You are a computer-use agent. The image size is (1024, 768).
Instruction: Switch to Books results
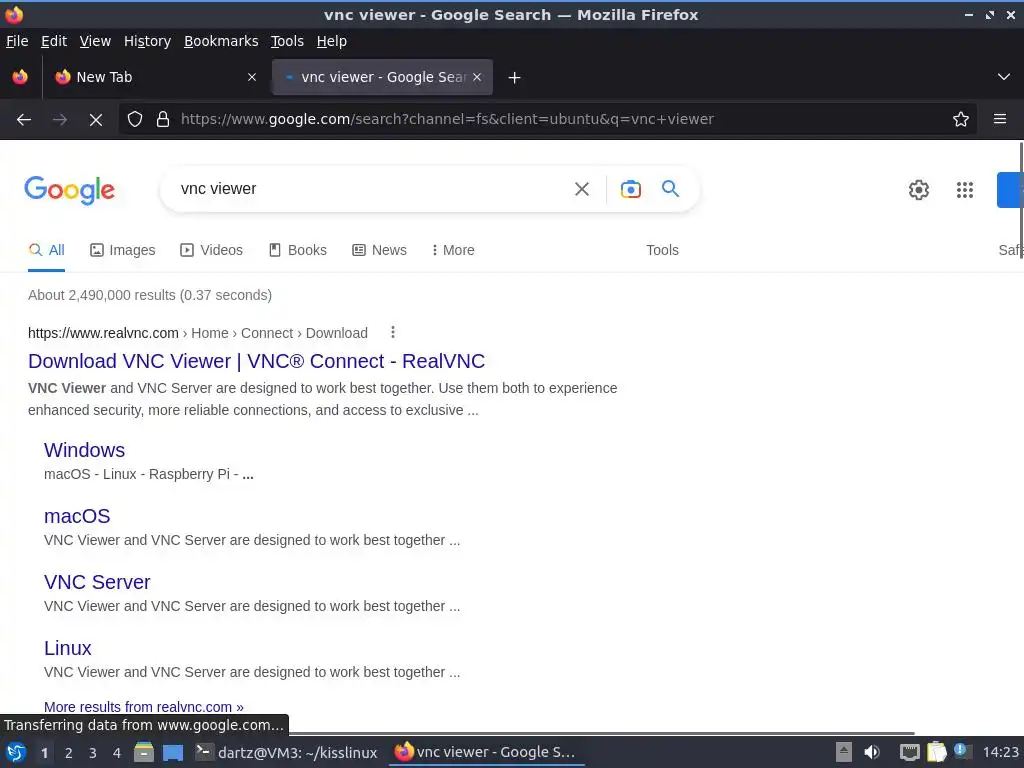coord(298,250)
